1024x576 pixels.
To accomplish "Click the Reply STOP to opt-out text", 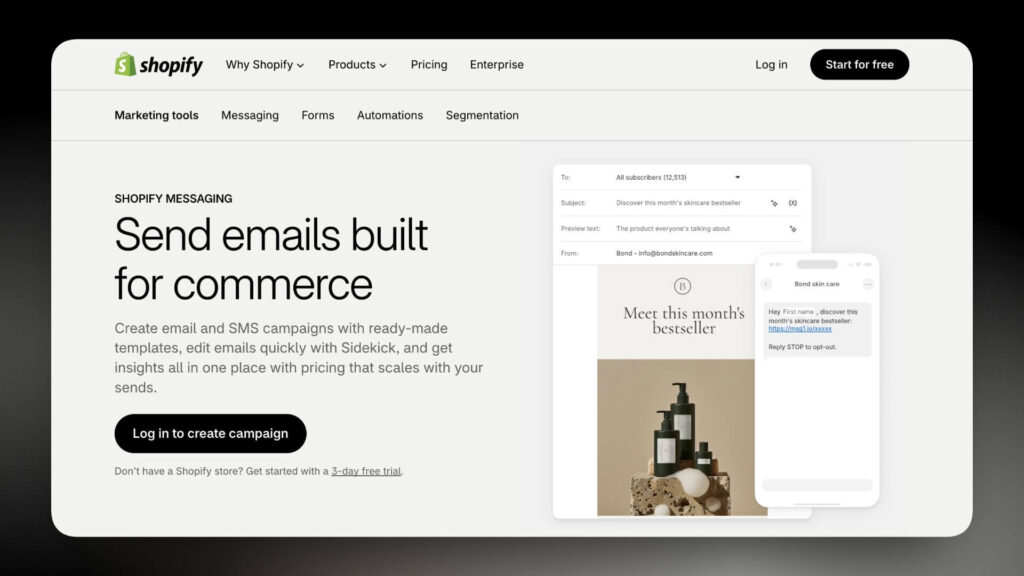I will pyautogui.click(x=802, y=347).
